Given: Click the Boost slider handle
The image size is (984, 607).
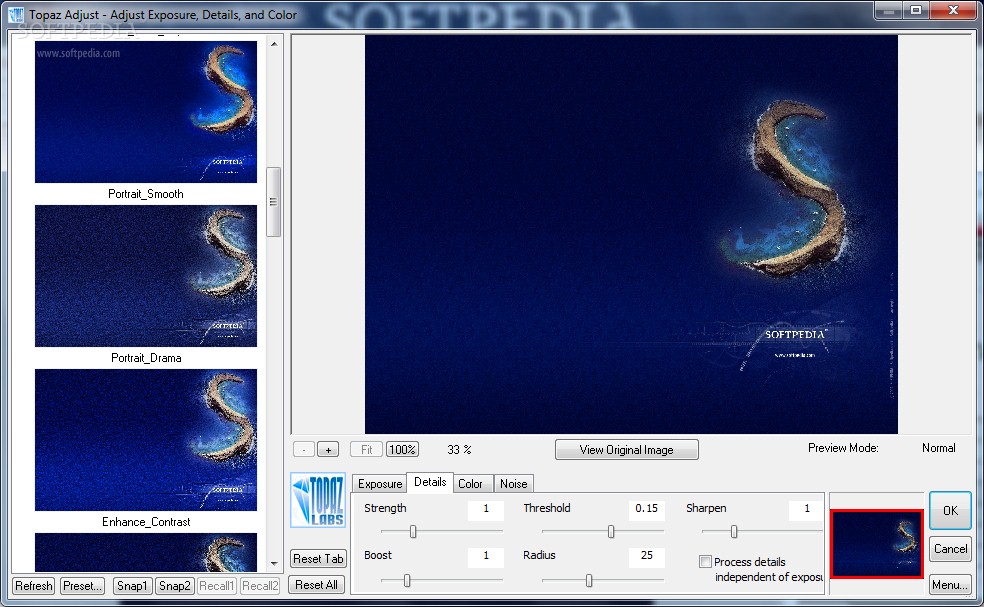Looking at the screenshot, I should (407, 581).
